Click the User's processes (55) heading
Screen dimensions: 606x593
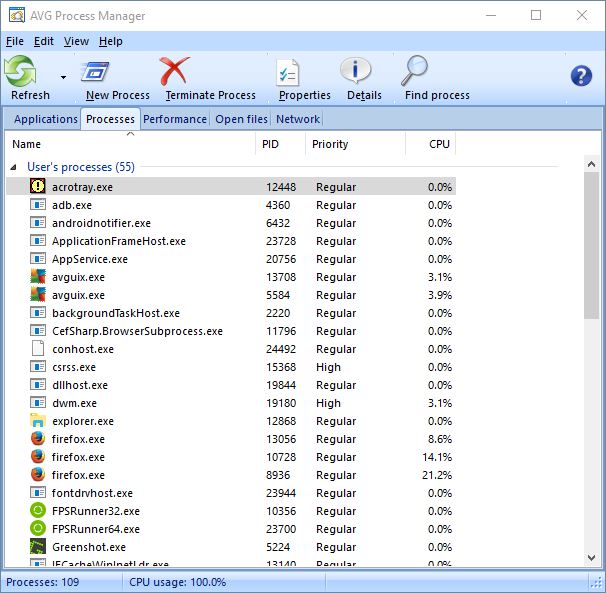[81, 167]
